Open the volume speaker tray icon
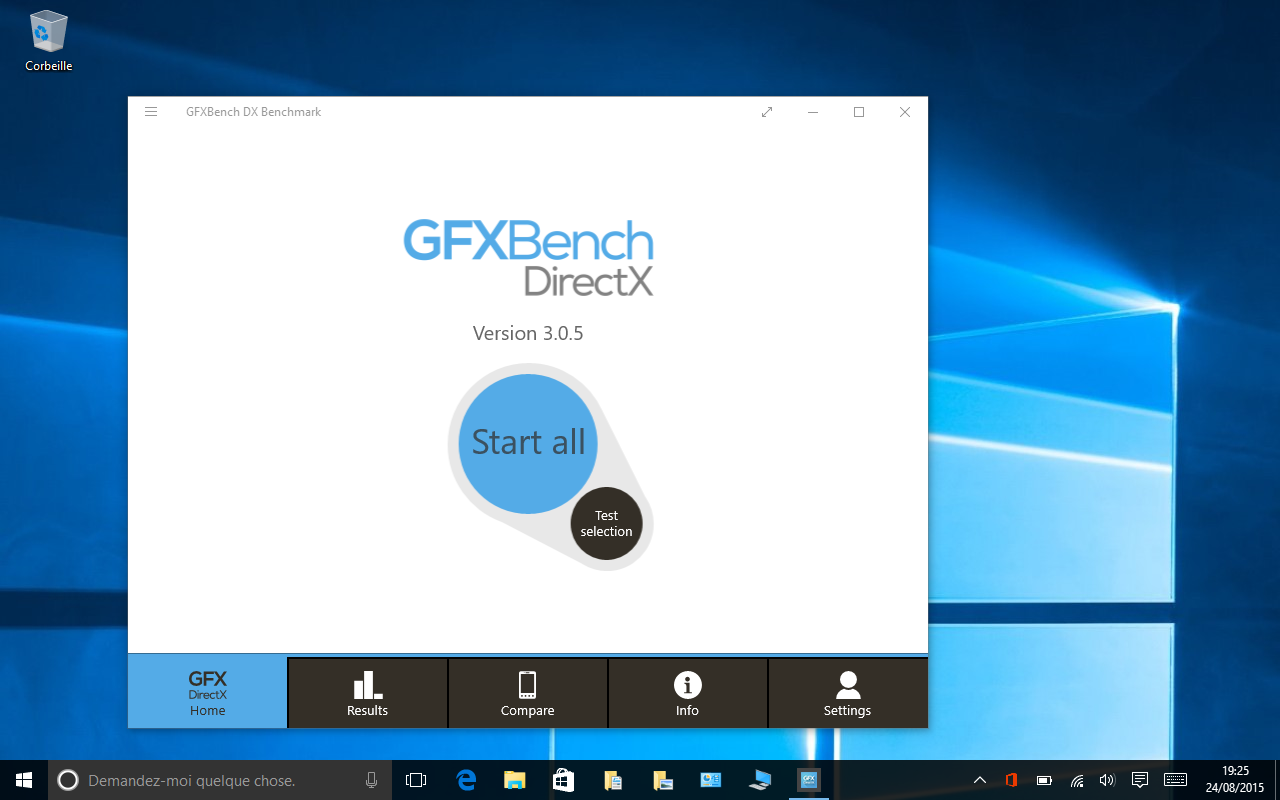Screen dimensions: 1280x800 tap(1107, 780)
